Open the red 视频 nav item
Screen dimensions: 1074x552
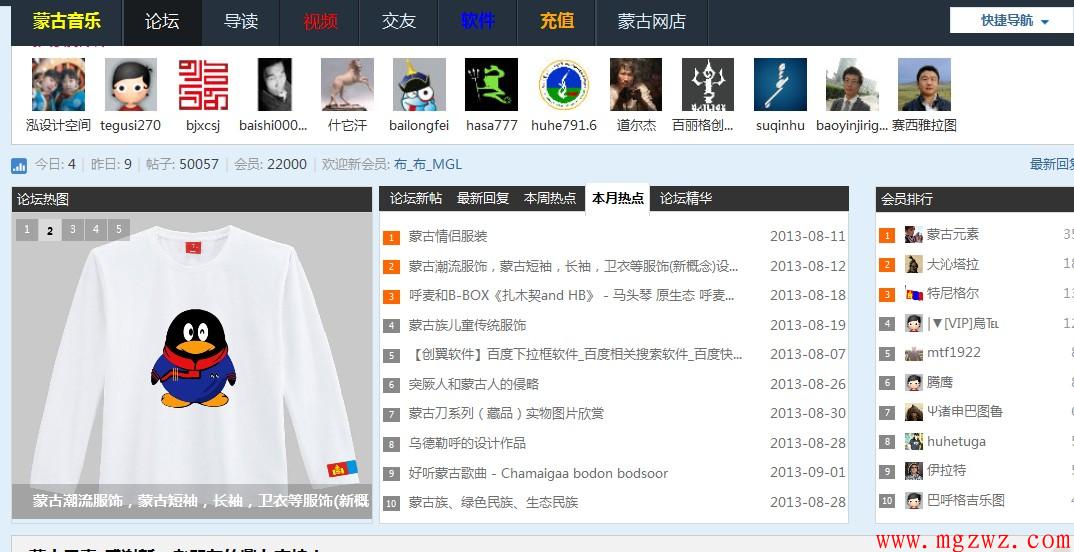coord(321,21)
